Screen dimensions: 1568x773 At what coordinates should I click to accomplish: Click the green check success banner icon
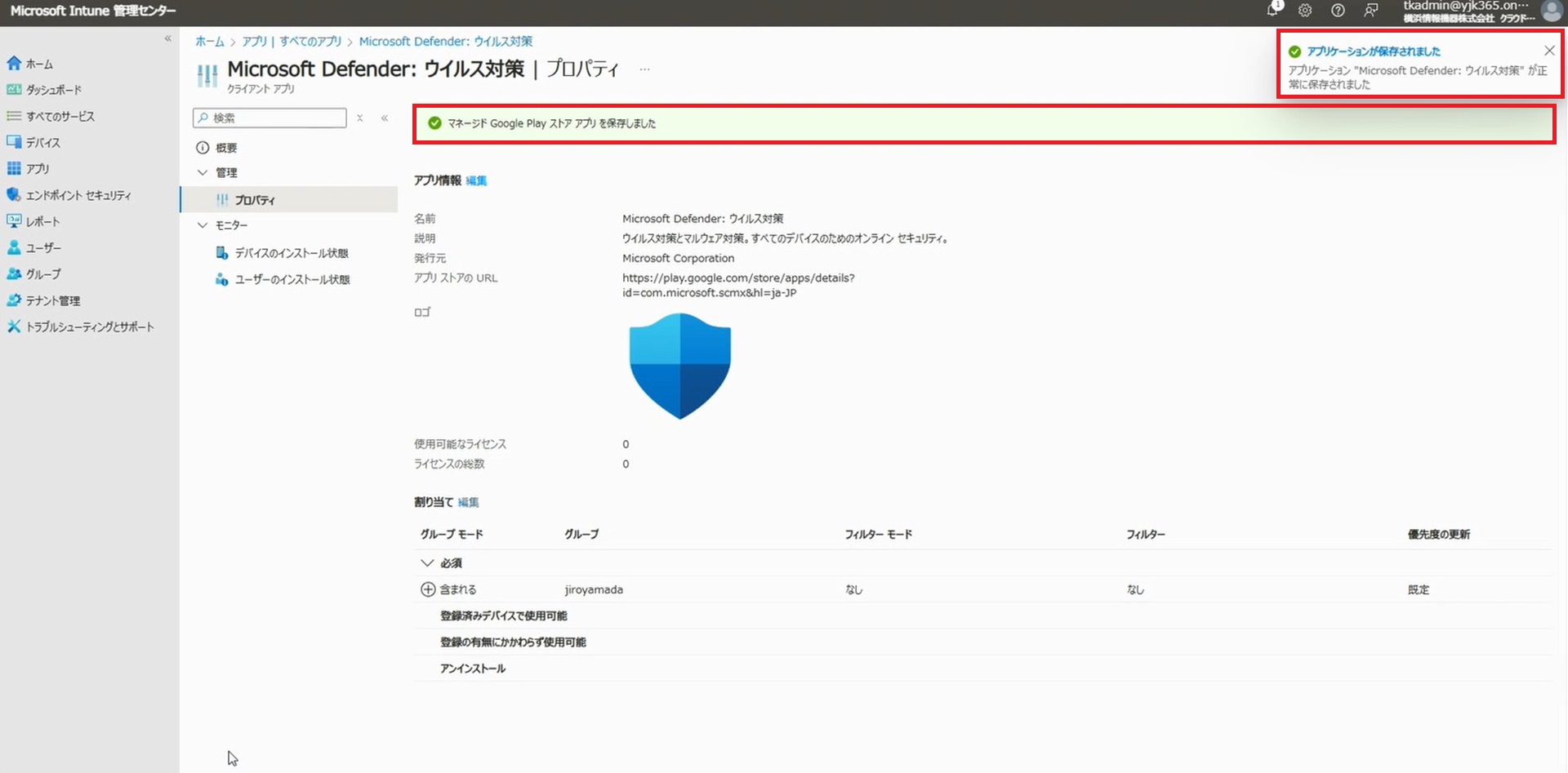434,123
